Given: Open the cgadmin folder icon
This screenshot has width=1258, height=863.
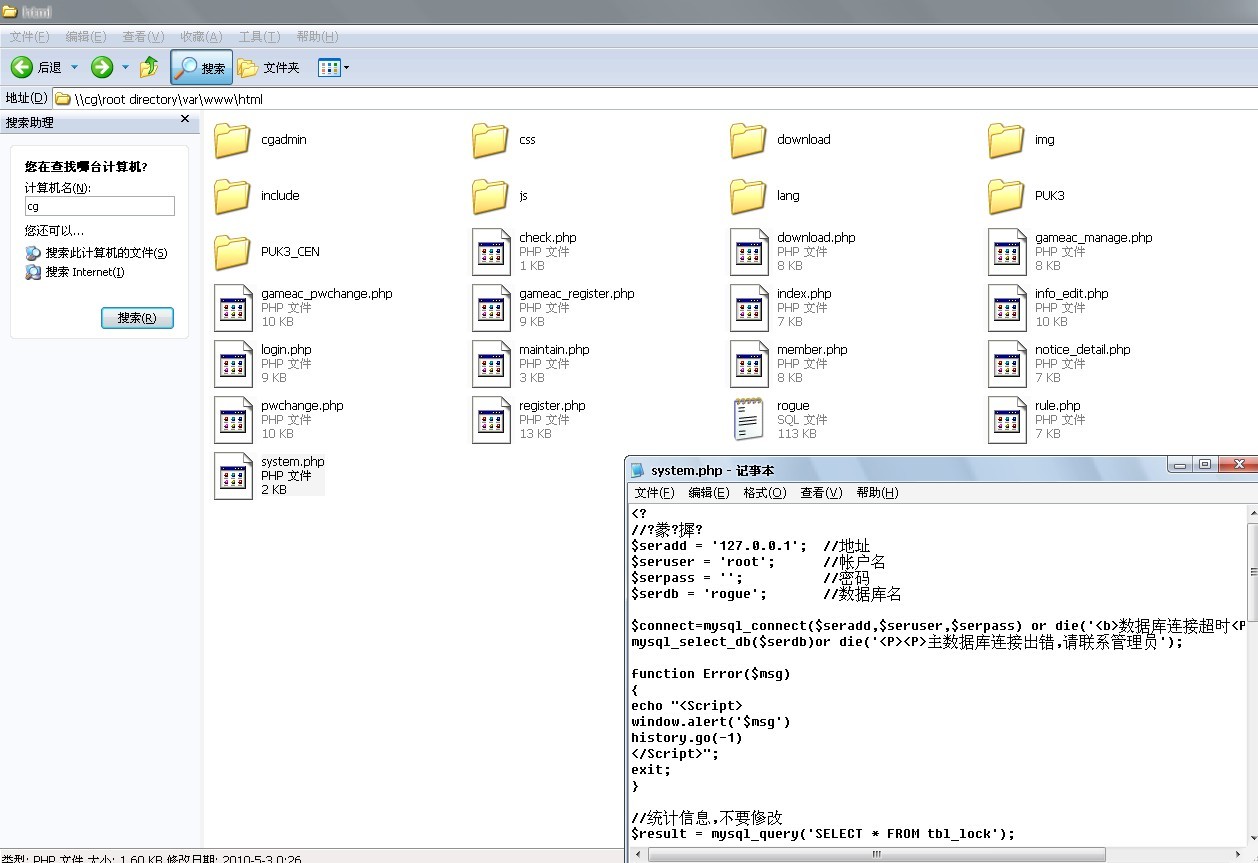Looking at the screenshot, I should (x=232, y=140).
